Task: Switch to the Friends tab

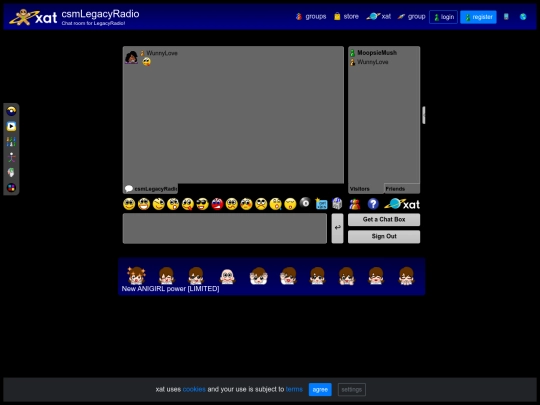Action: pos(402,189)
